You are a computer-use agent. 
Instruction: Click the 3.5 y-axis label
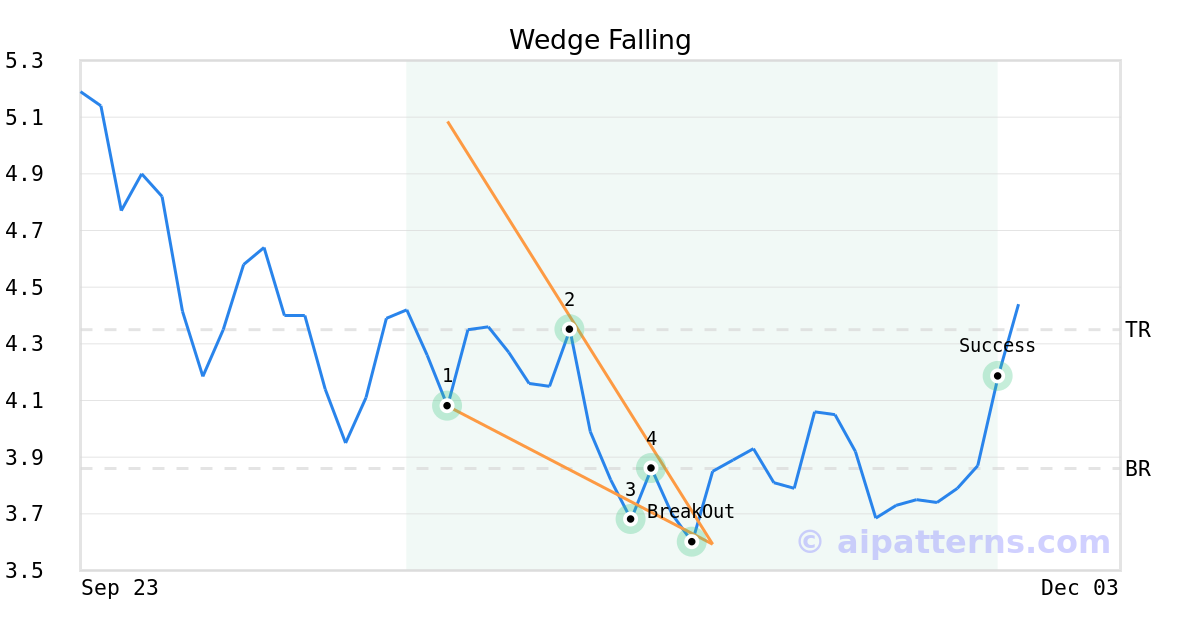[x=25, y=571]
